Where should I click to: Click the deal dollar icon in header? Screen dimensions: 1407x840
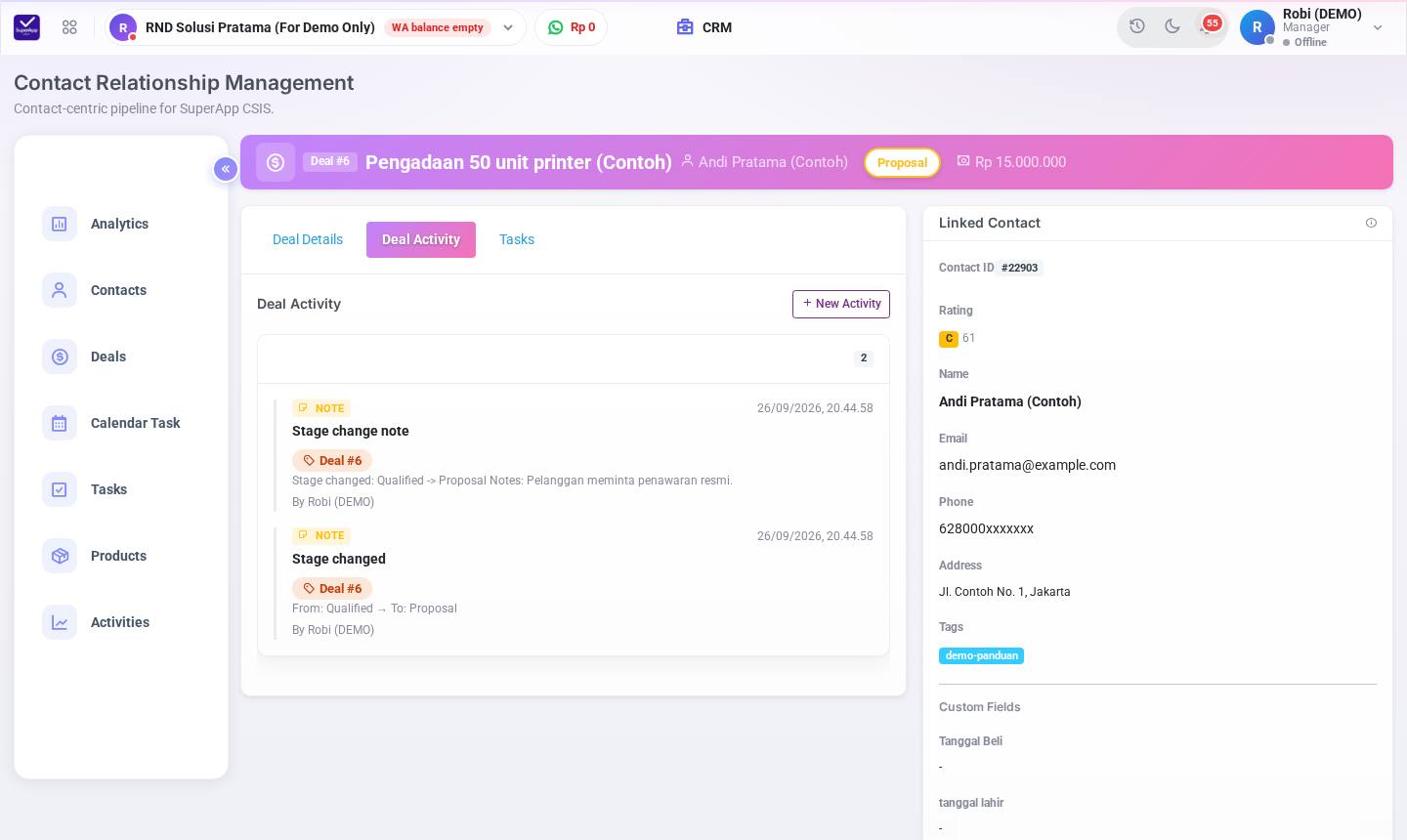276,162
